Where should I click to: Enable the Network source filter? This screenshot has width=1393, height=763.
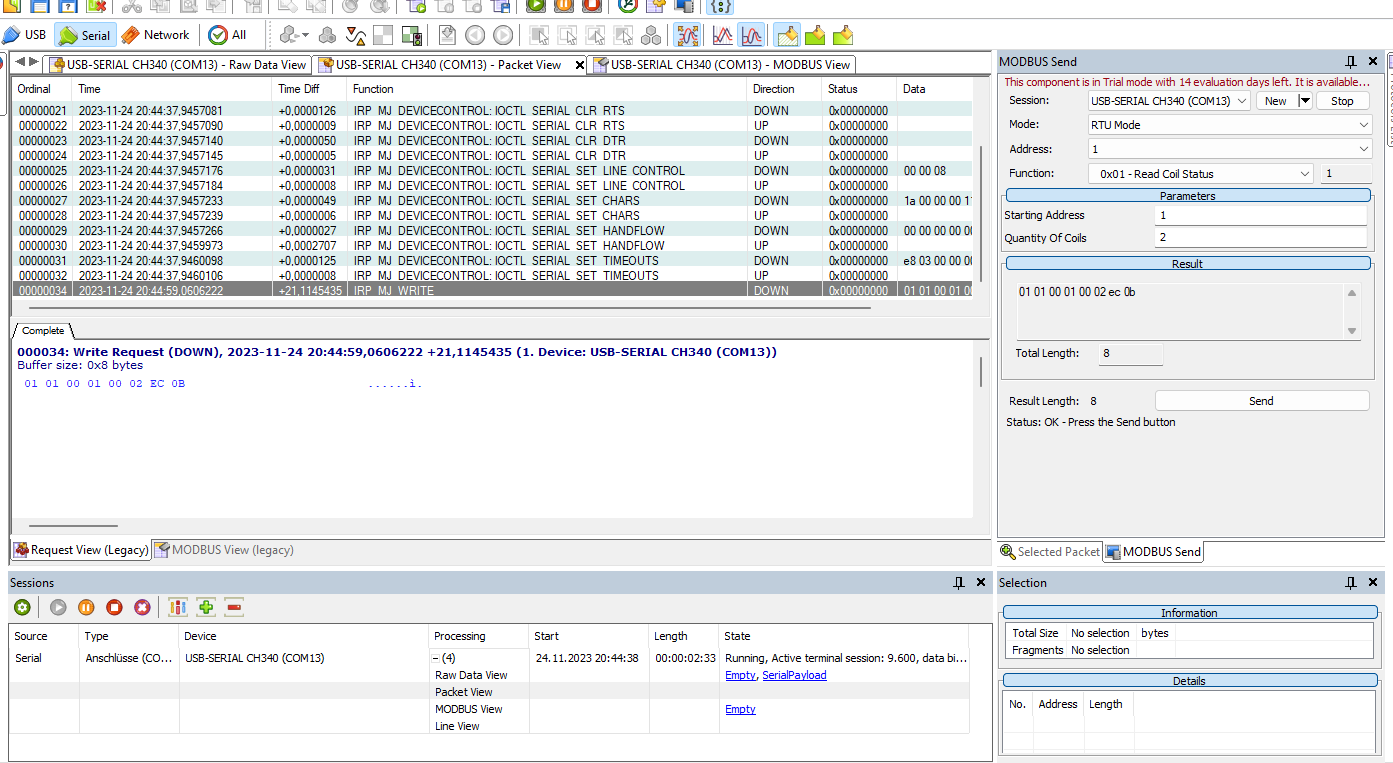pos(155,35)
